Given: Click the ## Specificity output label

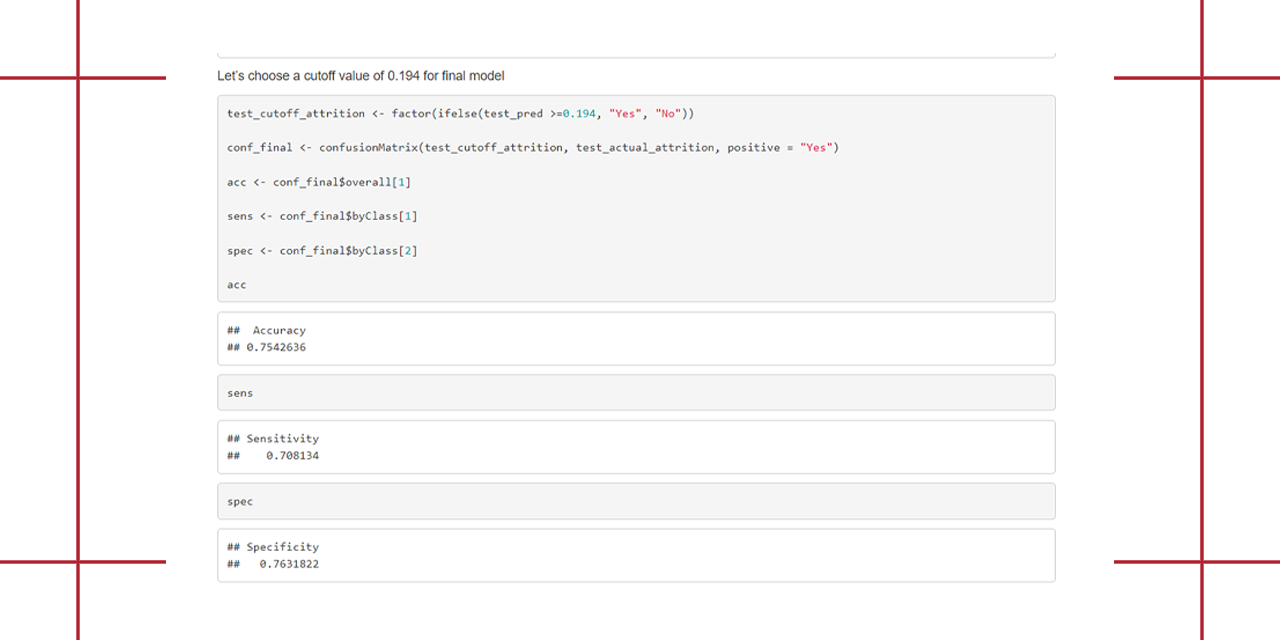Looking at the screenshot, I should (272, 547).
